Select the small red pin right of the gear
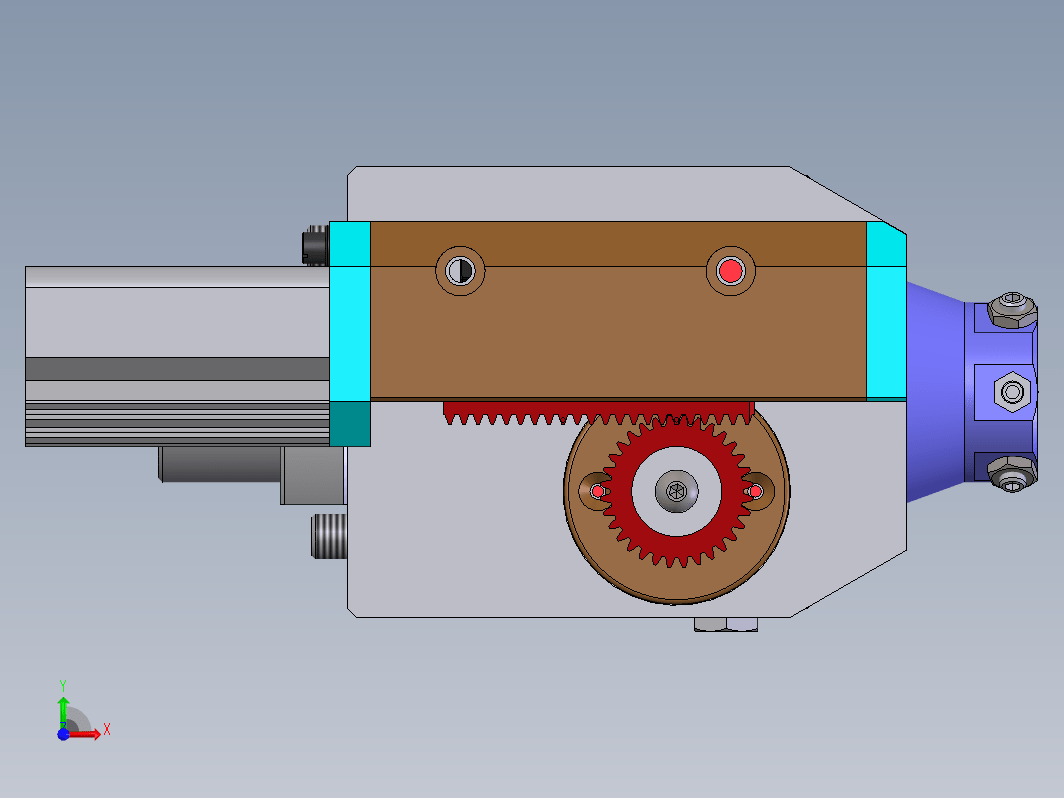This screenshot has width=1064, height=798. 756,491
